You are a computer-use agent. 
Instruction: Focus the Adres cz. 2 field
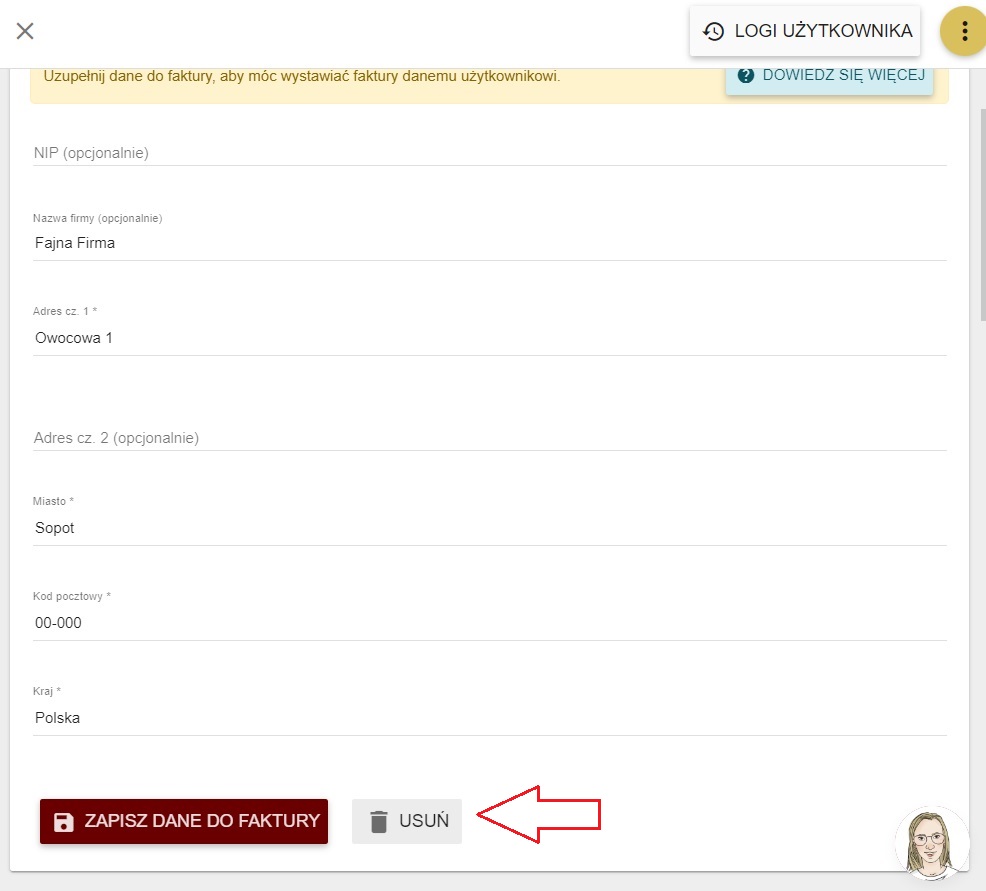click(490, 438)
